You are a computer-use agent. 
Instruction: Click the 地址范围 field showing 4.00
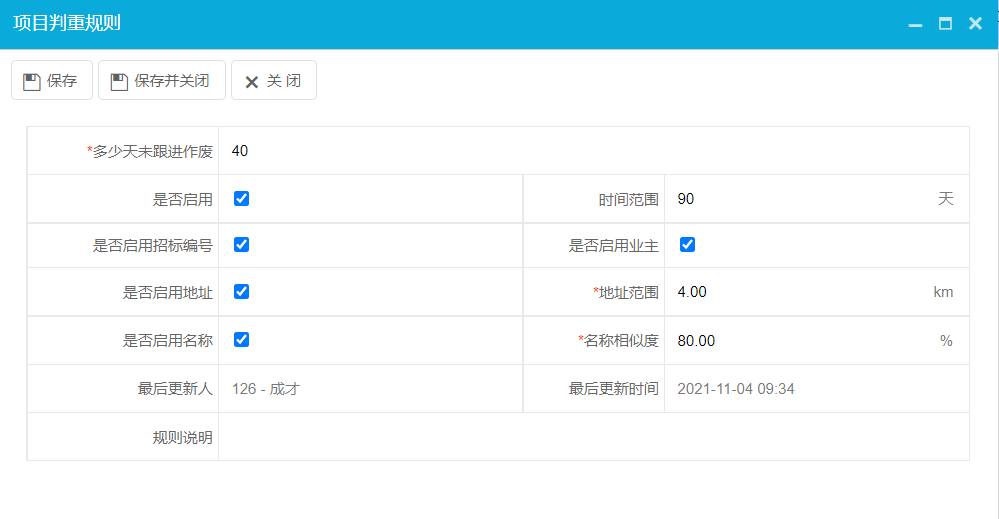[800, 292]
